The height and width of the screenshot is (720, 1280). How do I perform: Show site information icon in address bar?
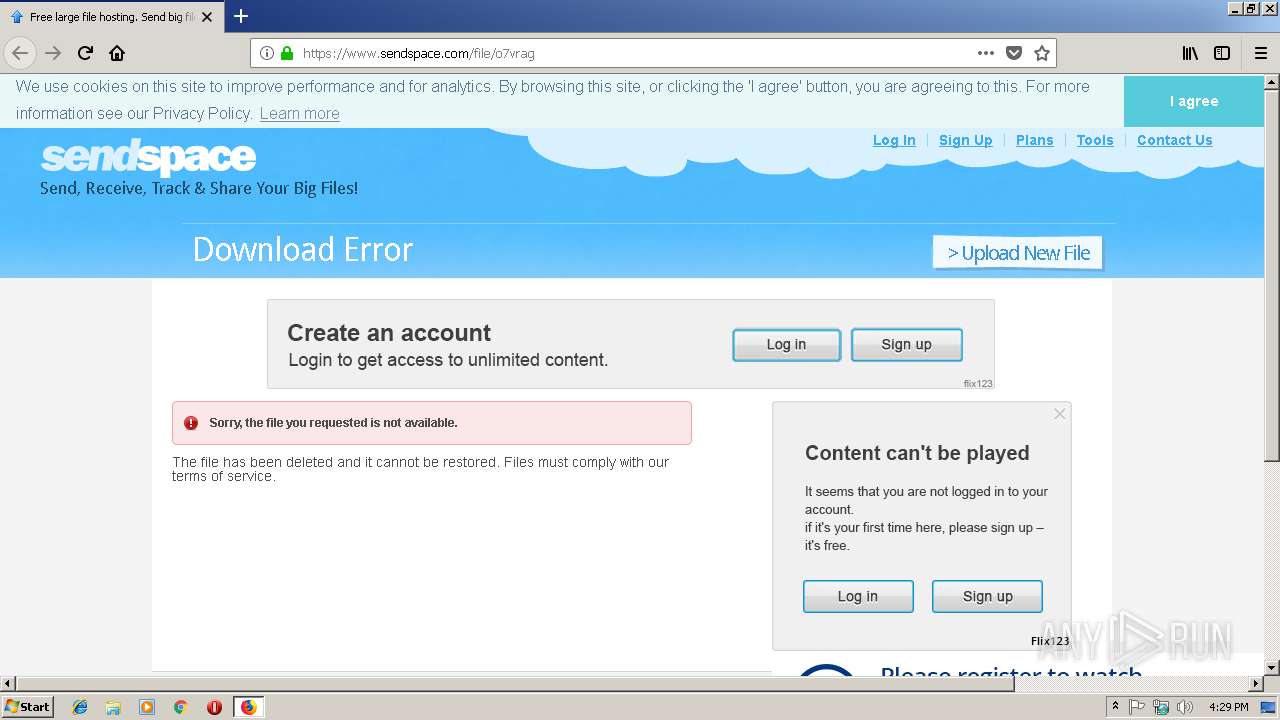[x=267, y=53]
